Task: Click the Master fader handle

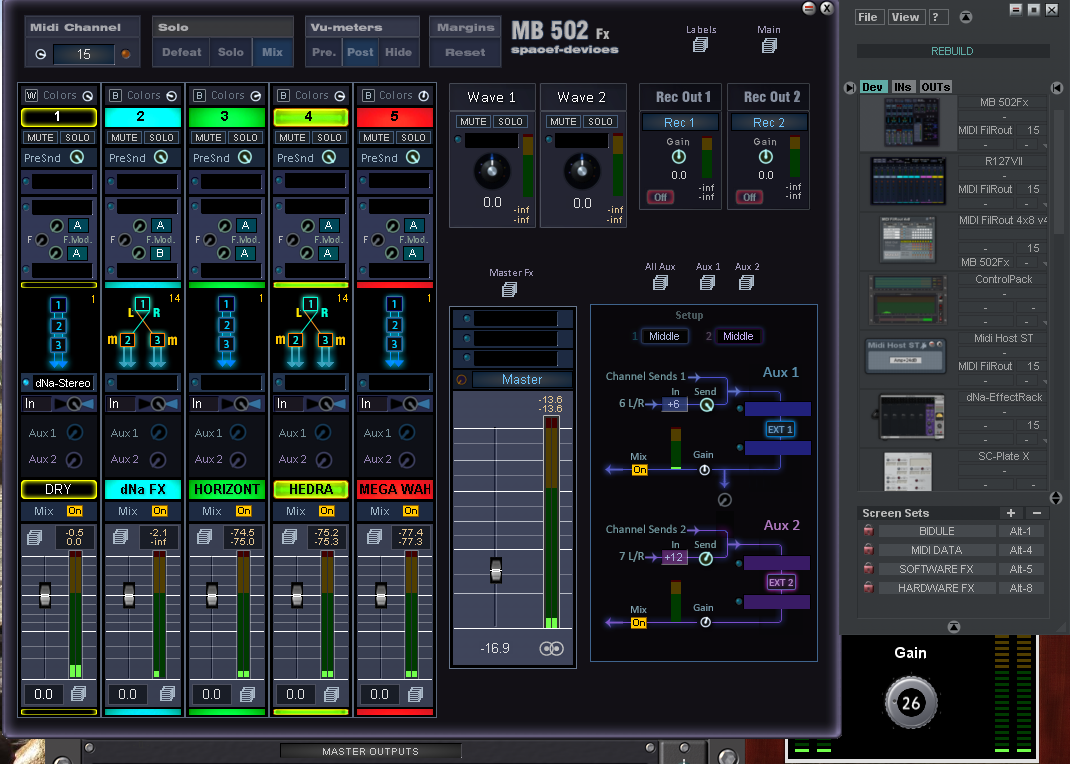Action: coord(495,572)
